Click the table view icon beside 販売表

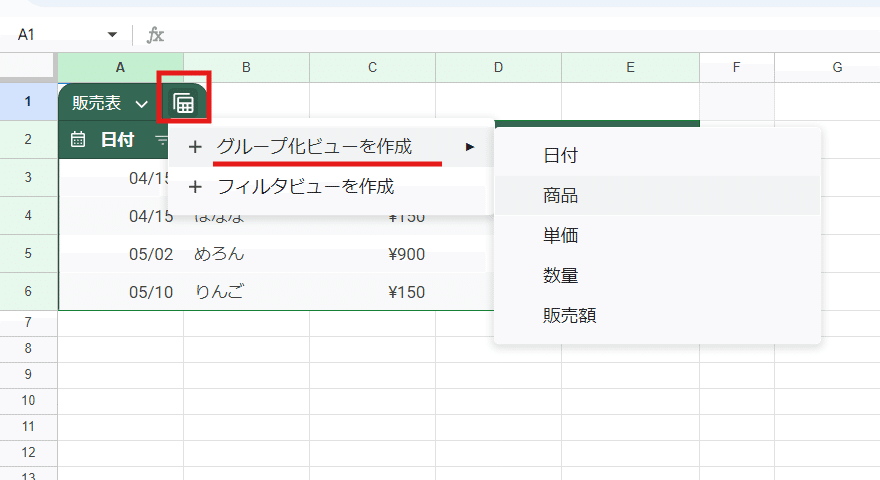184,103
